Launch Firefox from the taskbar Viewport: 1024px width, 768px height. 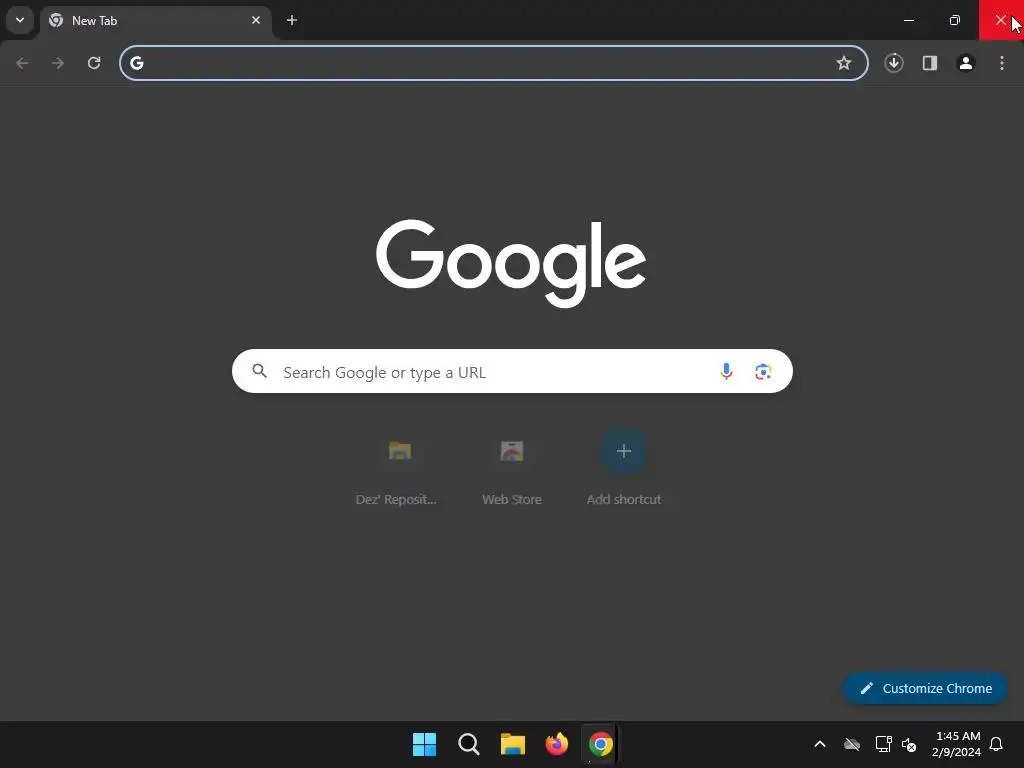[x=556, y=744]
